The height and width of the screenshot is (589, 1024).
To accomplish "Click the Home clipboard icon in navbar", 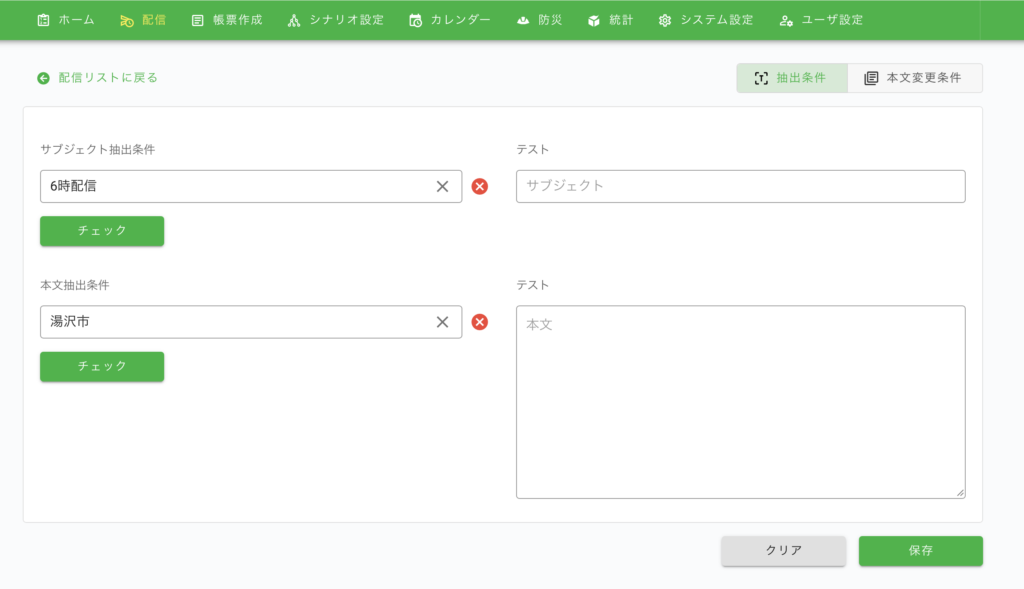I will click(43, 20).
